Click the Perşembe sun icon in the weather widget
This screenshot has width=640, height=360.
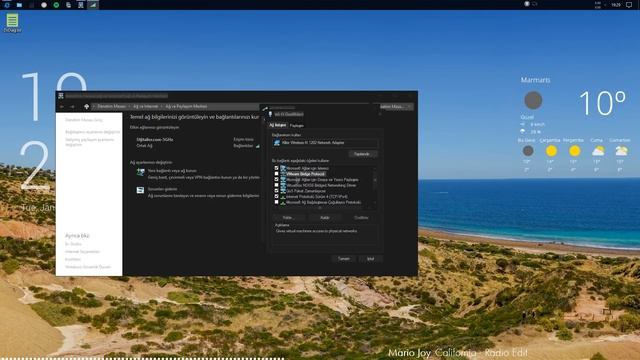575,151
